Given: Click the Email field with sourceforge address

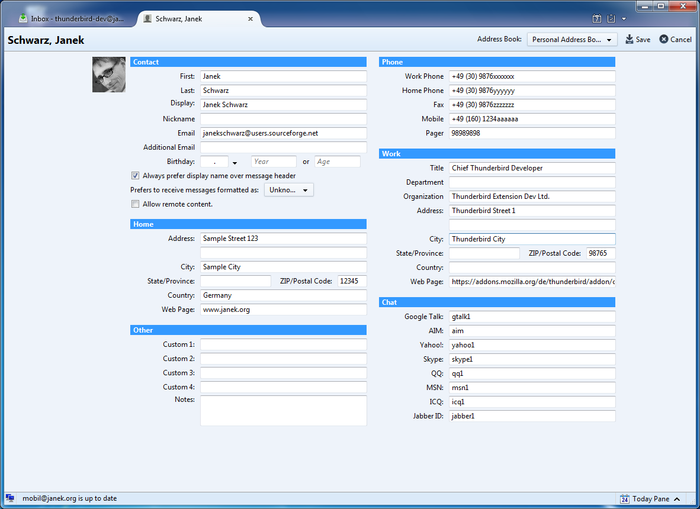Looking at the screenshot, I should click(x=283, y=133).
